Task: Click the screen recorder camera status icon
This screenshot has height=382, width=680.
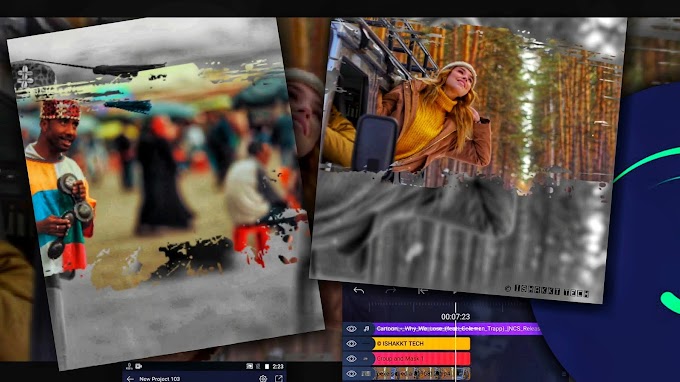Action: [138, 366]
